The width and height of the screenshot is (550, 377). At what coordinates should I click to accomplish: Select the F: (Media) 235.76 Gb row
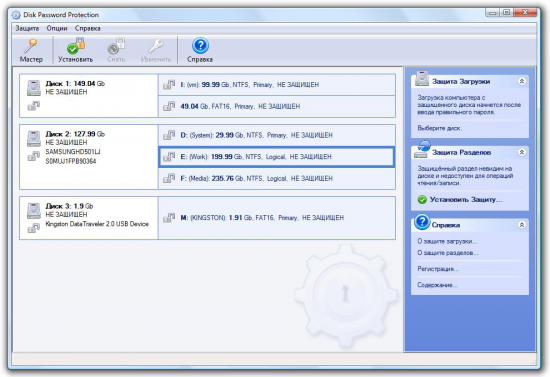click(x=277, y=179)
